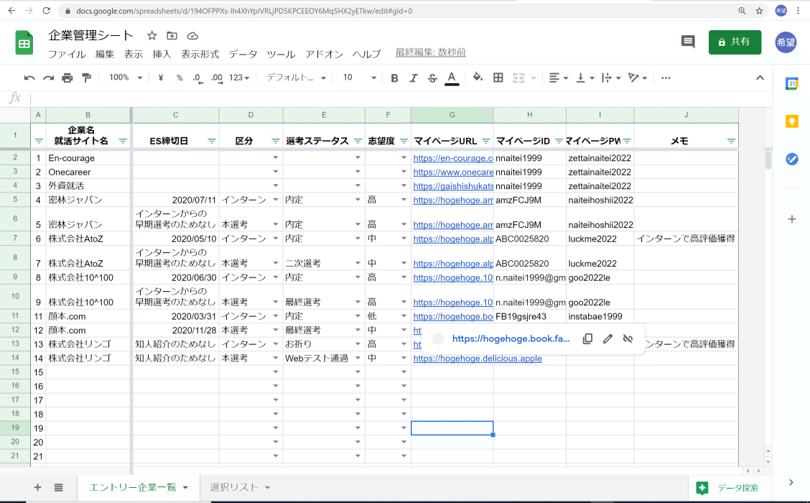Open the number format 123 dropdown

tap(239, 78)
